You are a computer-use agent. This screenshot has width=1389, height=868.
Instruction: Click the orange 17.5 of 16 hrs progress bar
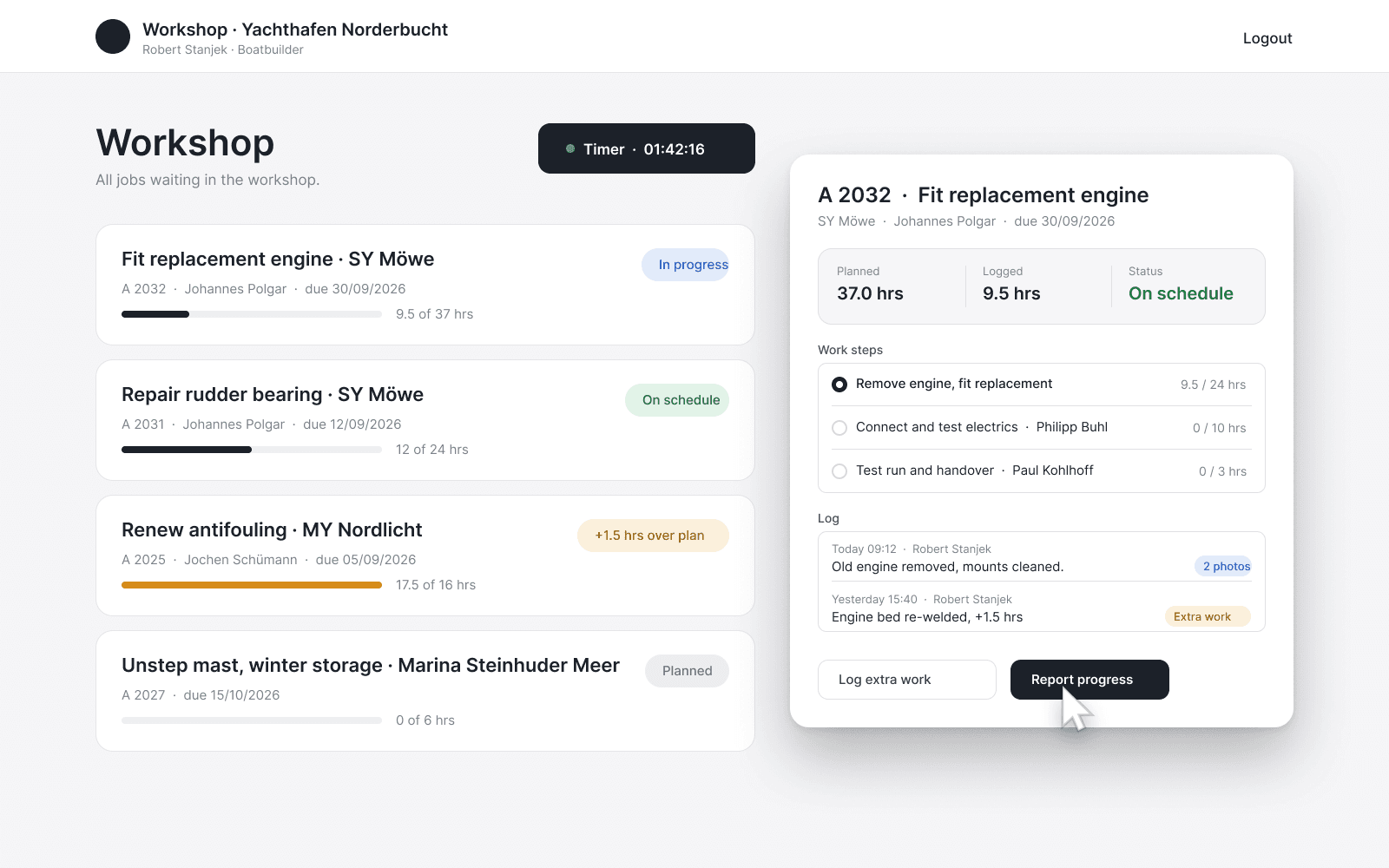point(252,585)
